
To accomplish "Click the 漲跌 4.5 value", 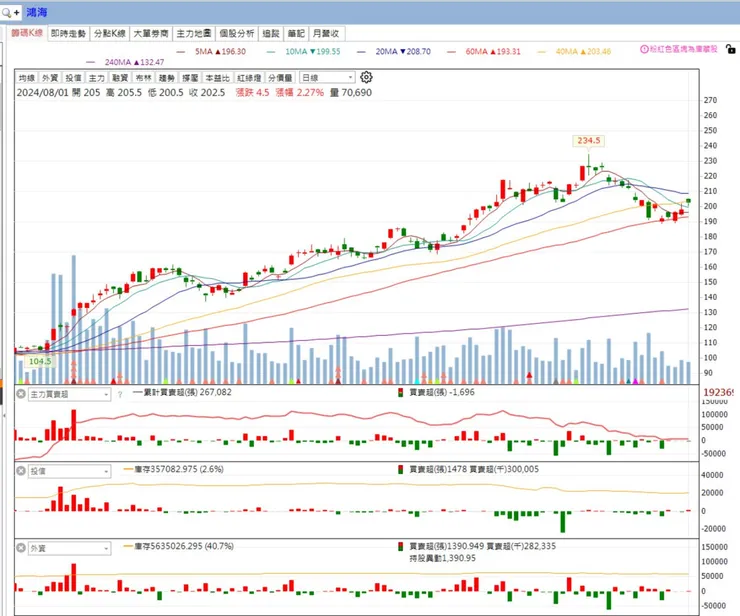I will pyautogui.click(x=252, y=93).
